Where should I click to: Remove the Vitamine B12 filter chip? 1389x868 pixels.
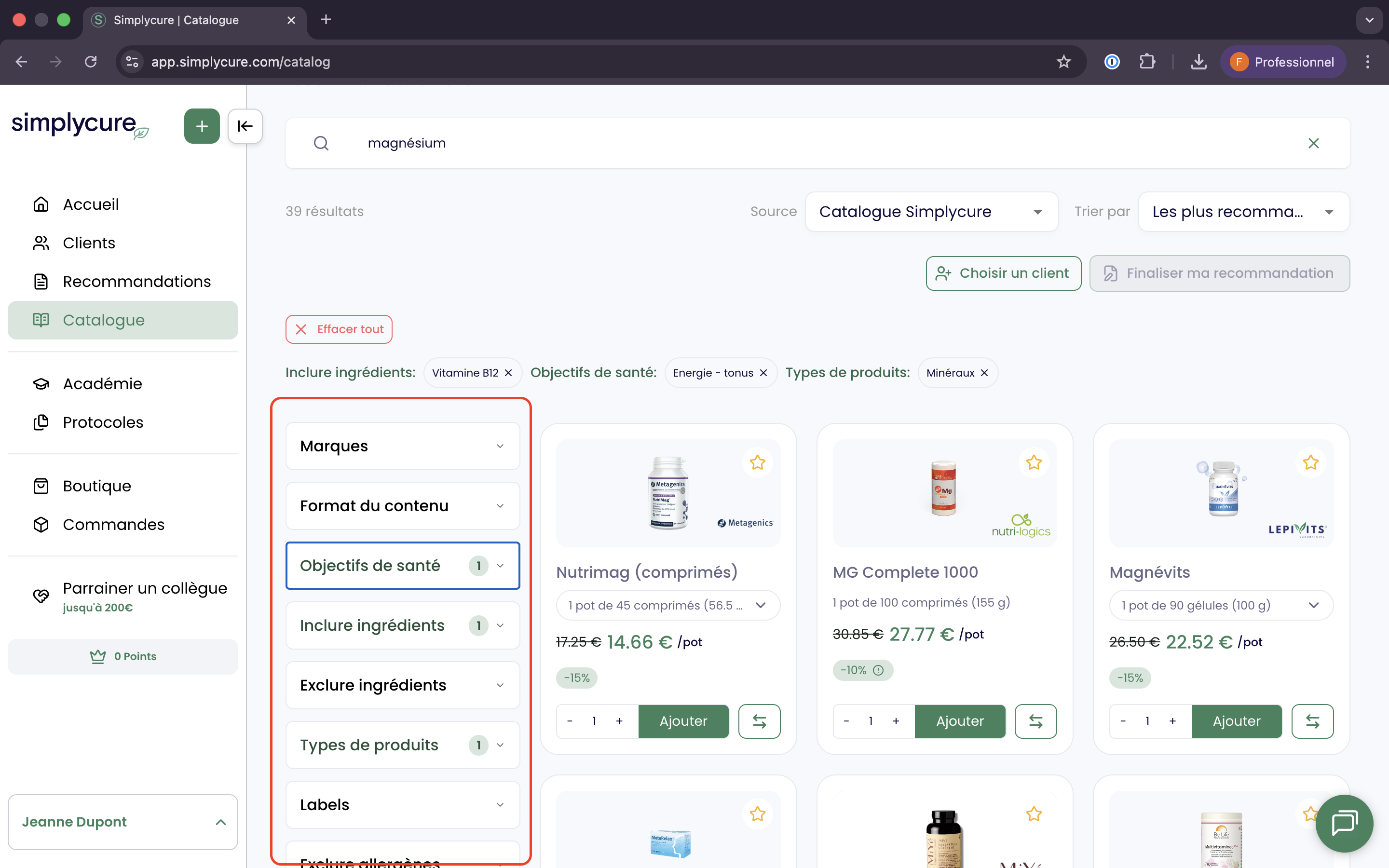[x=508, y=373]
